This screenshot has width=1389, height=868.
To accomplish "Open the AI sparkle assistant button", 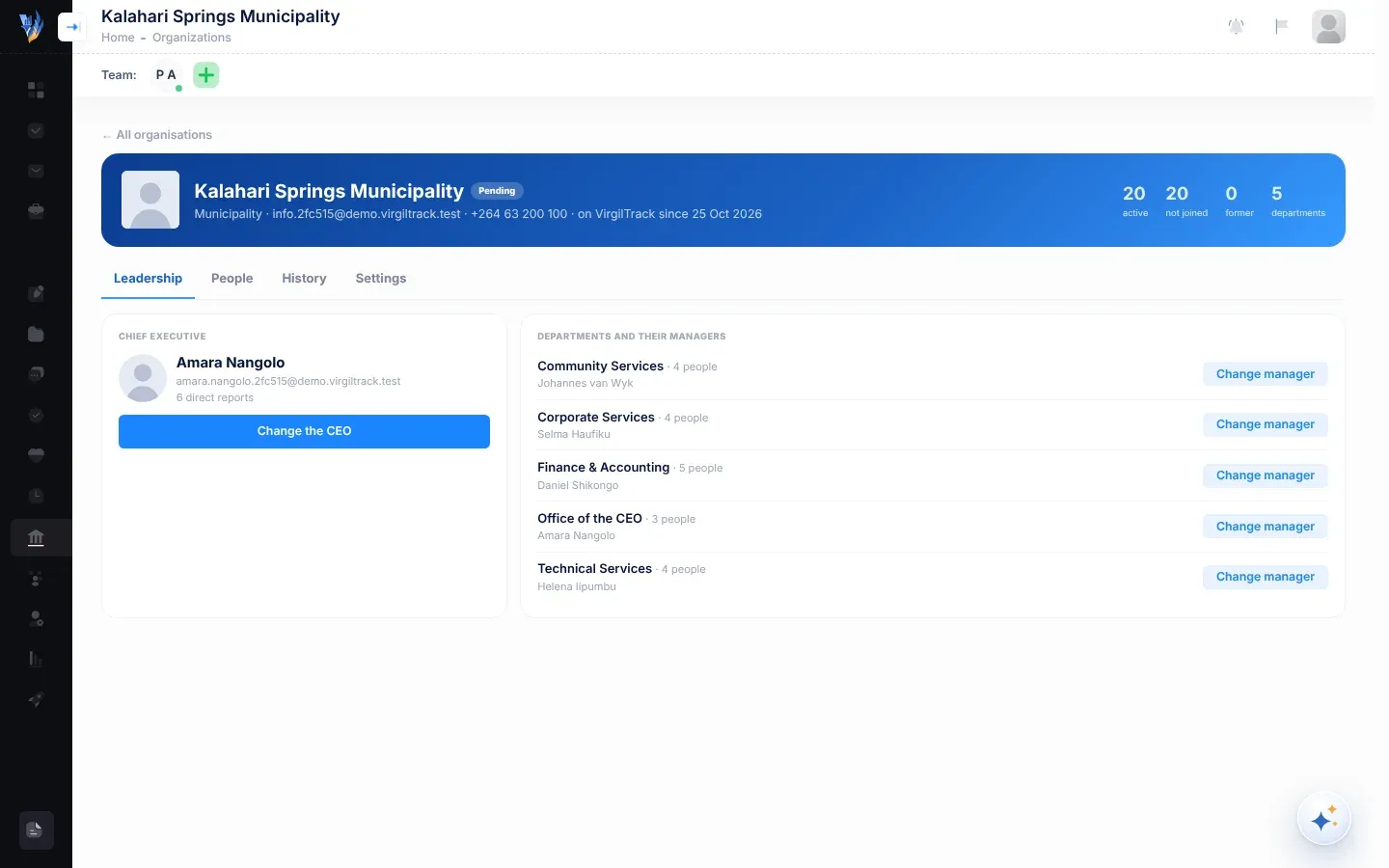I will 1323,820.
